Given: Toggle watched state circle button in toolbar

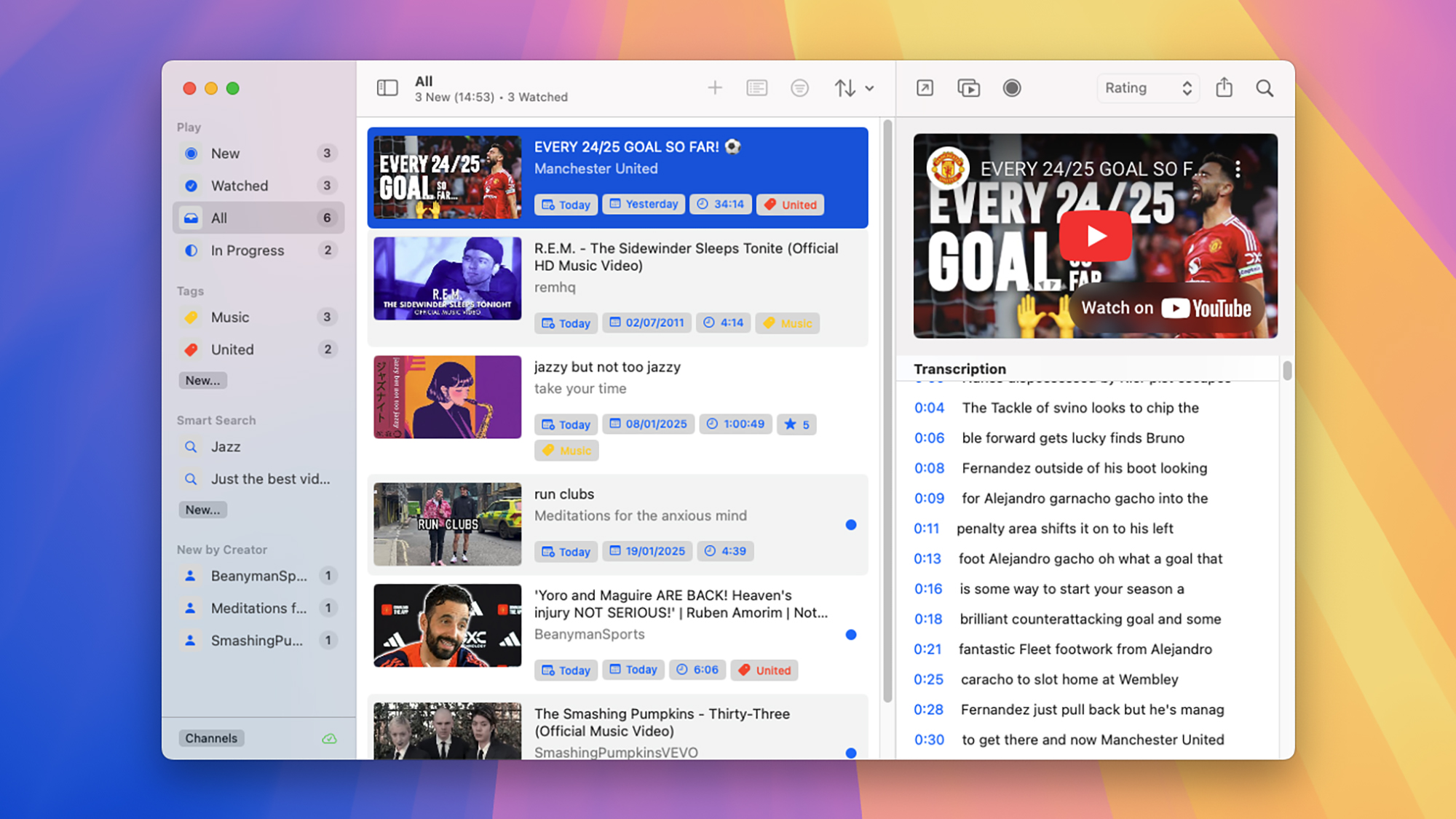Looking at the screenshot, I should point(1011,88).
